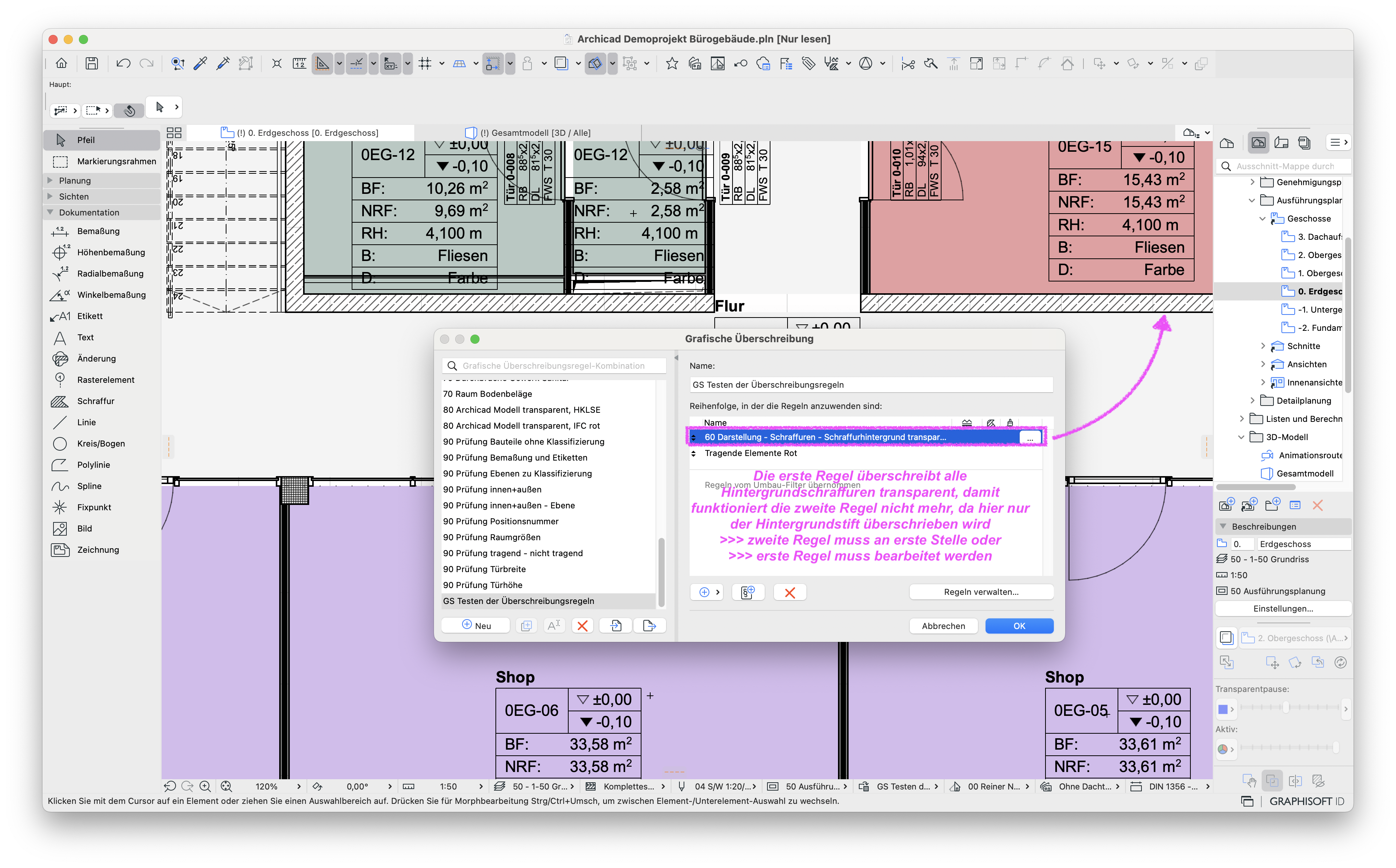Switch to the Gesamtmodell 3D tab
The width and height of the screenshot is (1396, 868).
point(528,133)
